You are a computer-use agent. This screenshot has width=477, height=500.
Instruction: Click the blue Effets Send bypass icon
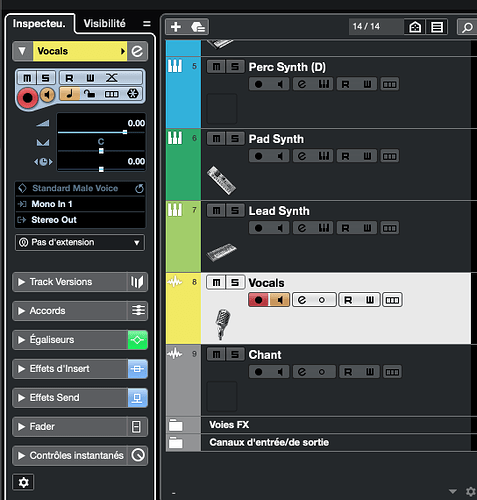[138, 398]
